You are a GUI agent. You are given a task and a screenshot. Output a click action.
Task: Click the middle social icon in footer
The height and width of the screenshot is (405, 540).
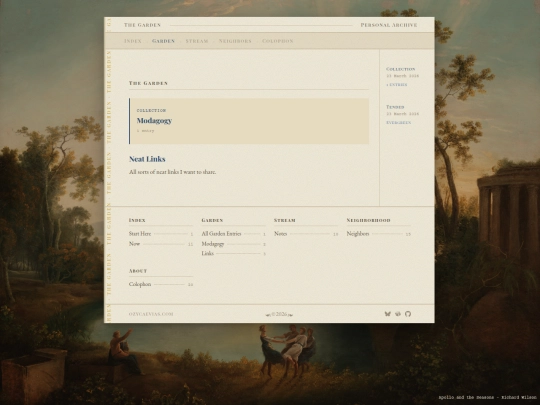tap(398, 314)
